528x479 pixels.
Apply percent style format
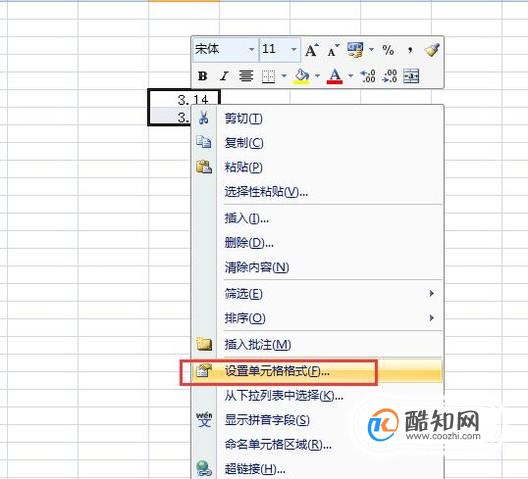(x=388, y=50)
